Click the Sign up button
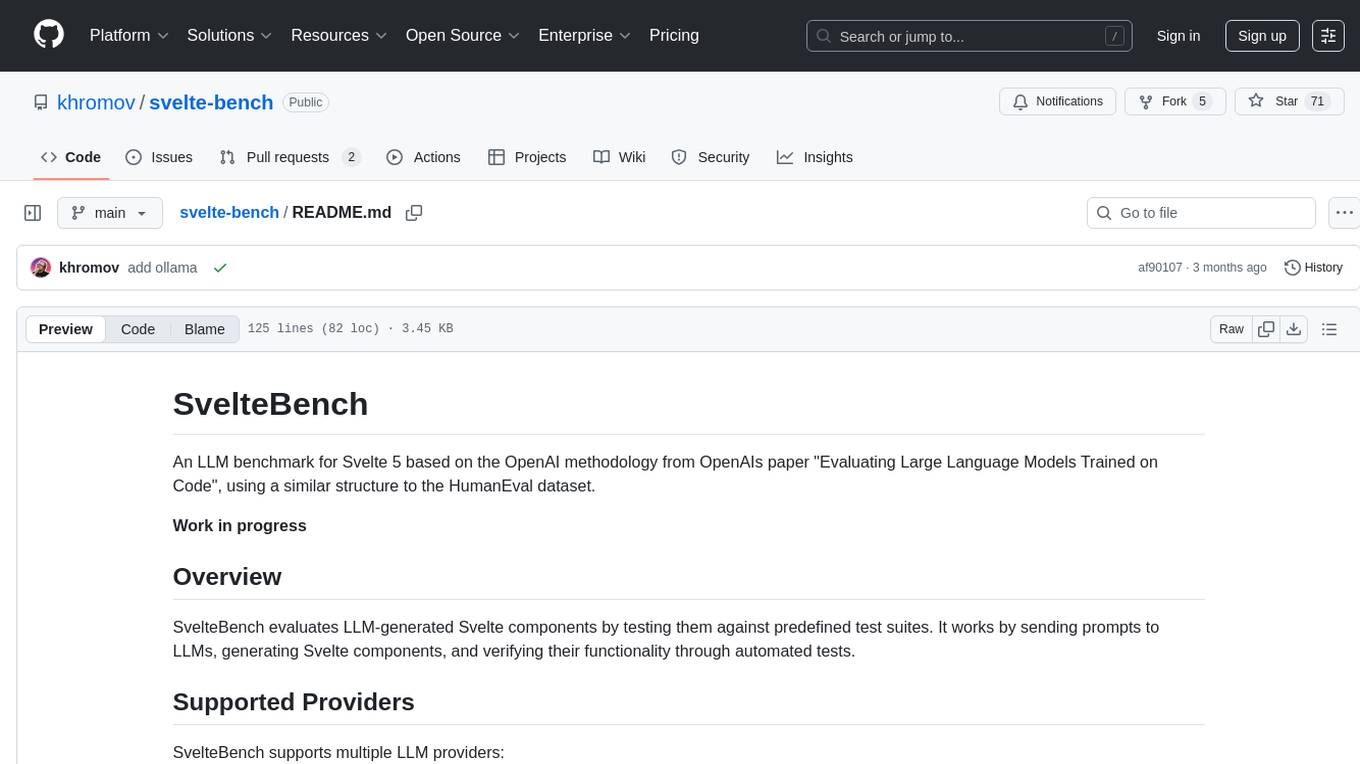The image size is (1360, 764). pos(1262,36)
